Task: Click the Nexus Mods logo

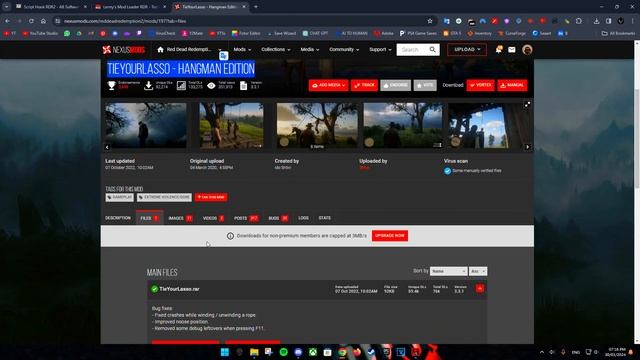Action: [123, 50]
